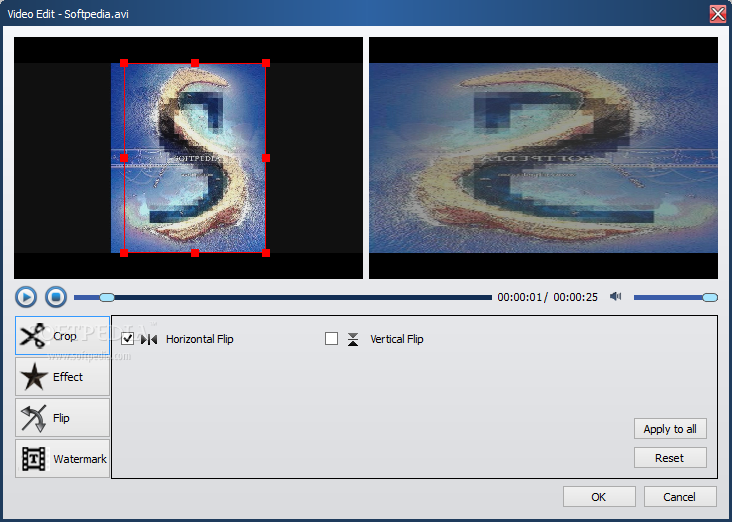The height and width of the screenshot is (522, 732).
Task: Mute audio with the speaker icon
Action: pos(616,296)
